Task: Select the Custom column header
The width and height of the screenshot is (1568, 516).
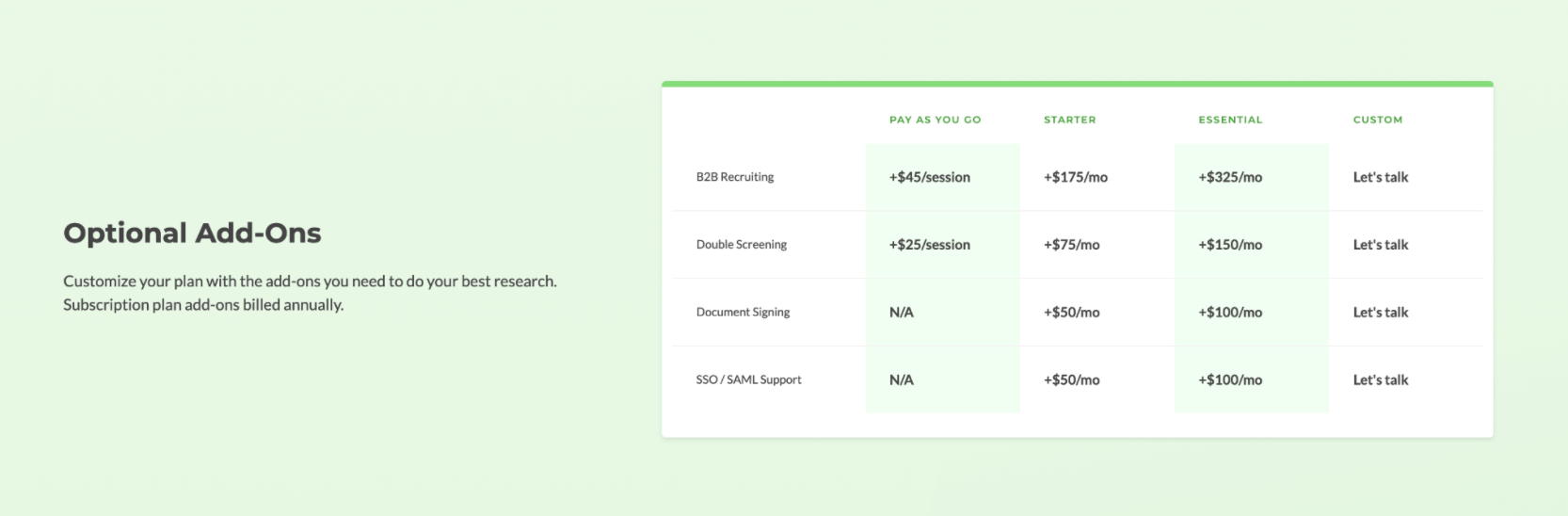Action: click(1377, 120)
